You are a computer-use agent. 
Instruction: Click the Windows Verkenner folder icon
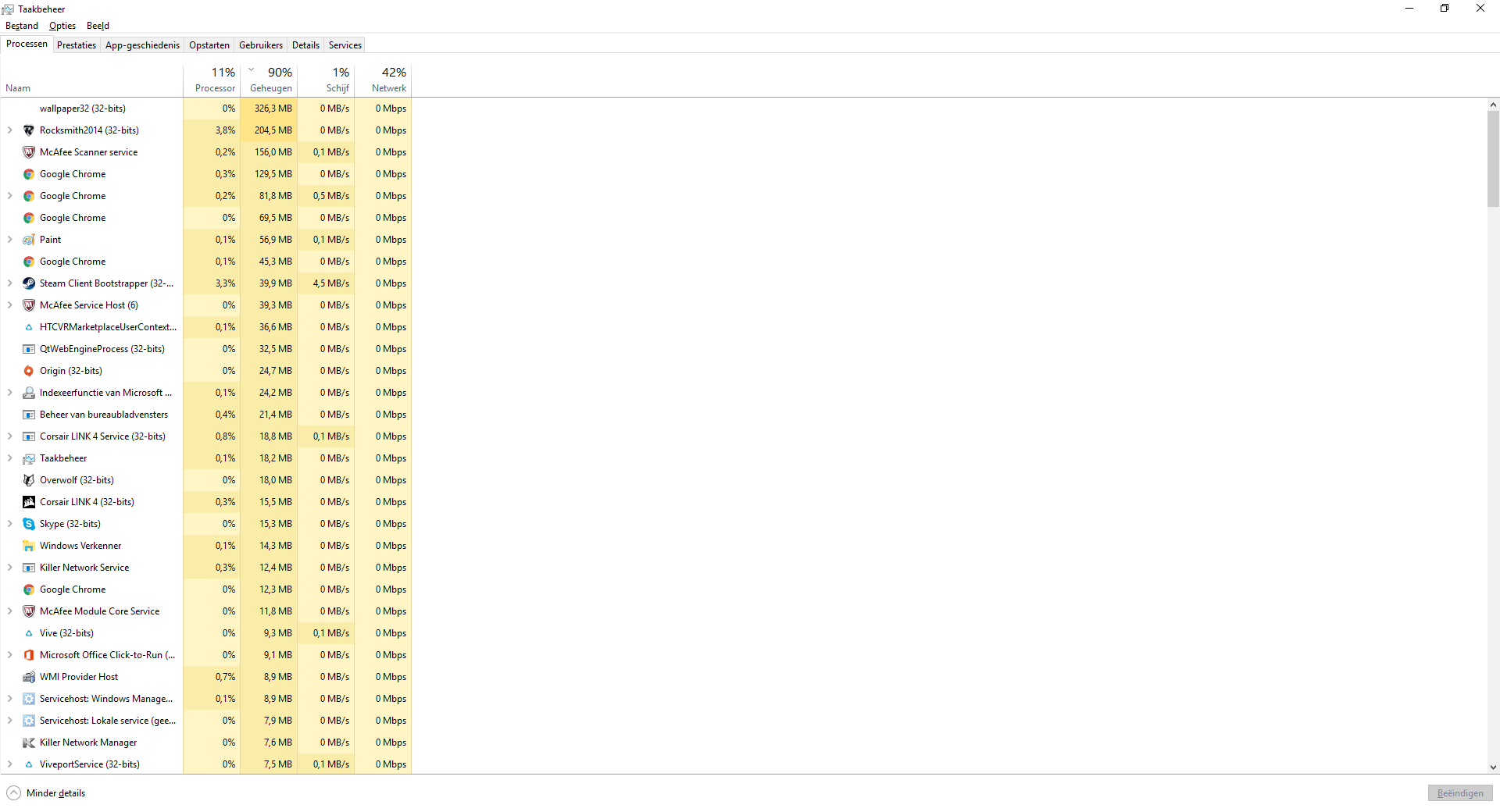(x=29, y=546)
